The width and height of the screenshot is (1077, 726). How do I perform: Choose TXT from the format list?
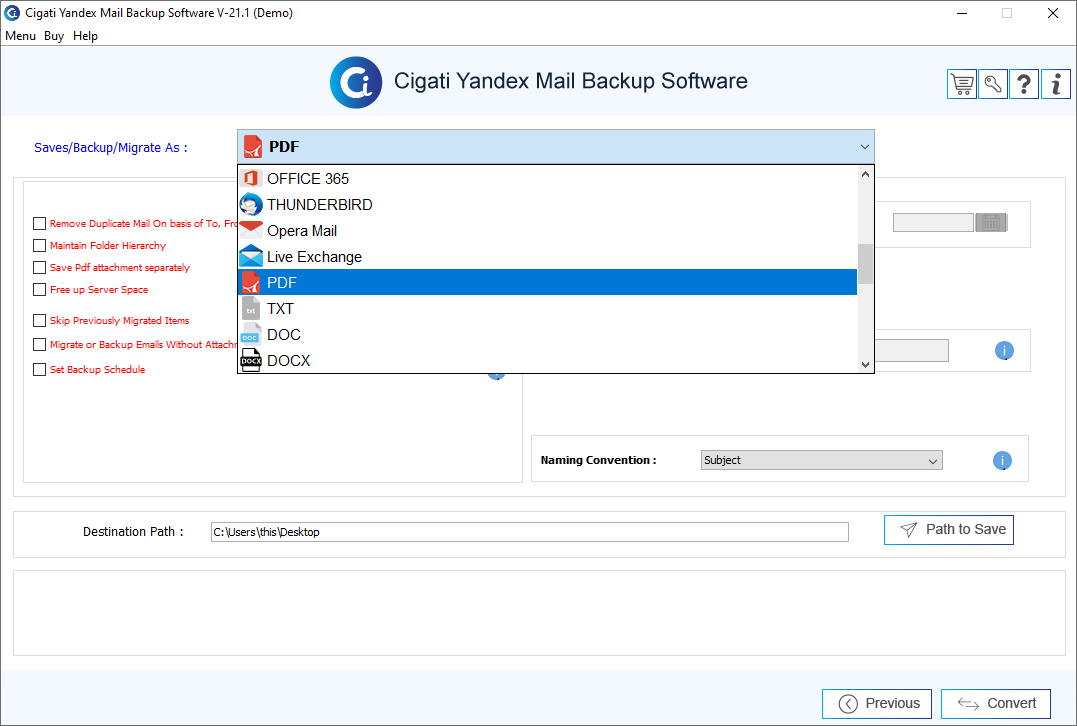[x=547, y=309]
